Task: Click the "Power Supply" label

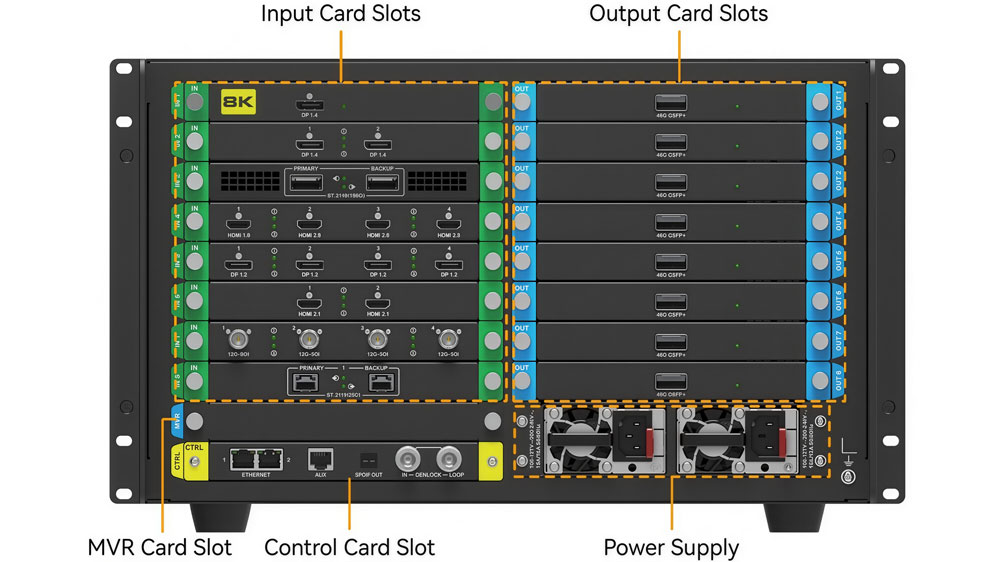Action: pos(671,548)
